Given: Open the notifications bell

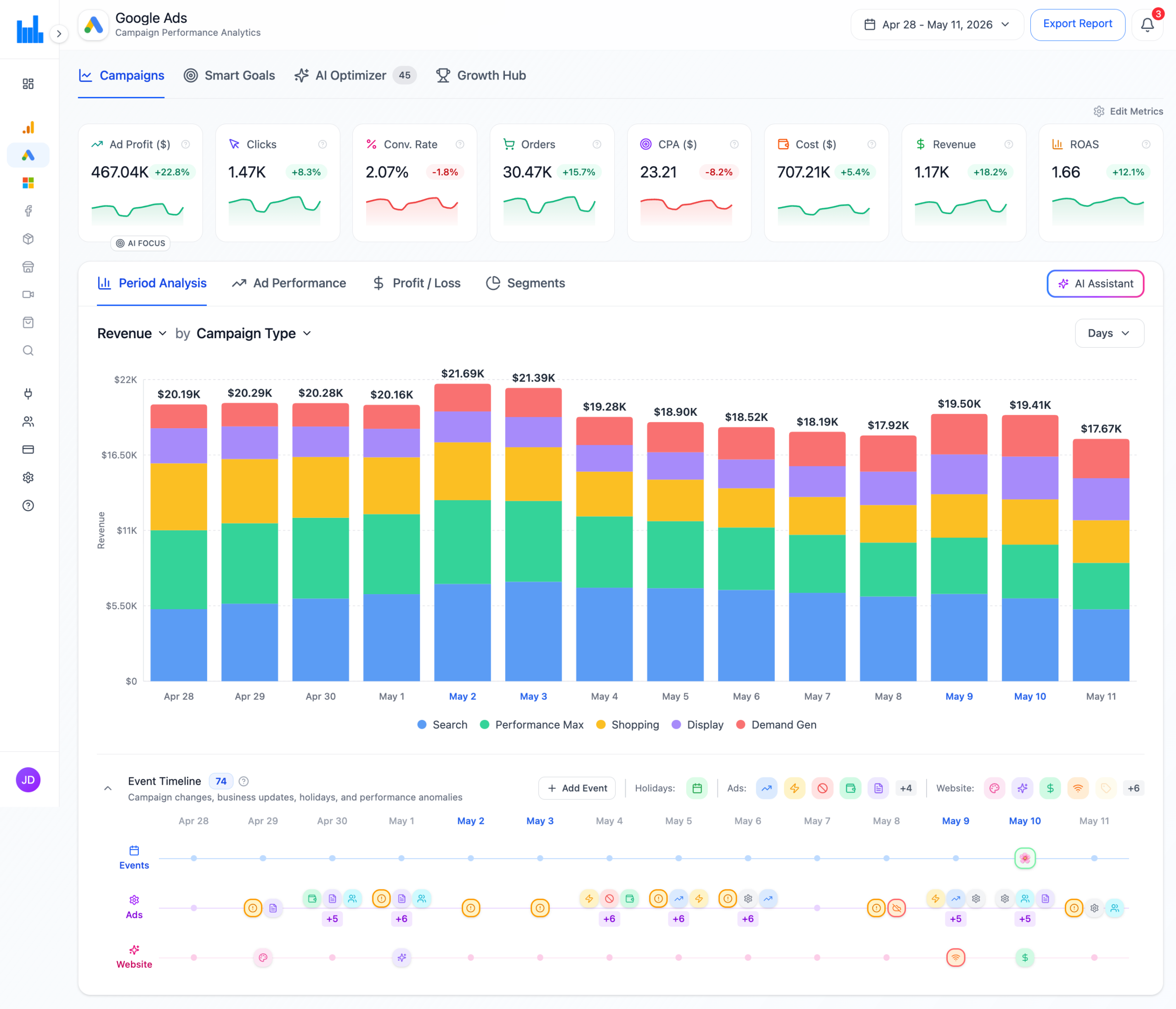Looking at the screenshot, I should [x=1147, y=25].
